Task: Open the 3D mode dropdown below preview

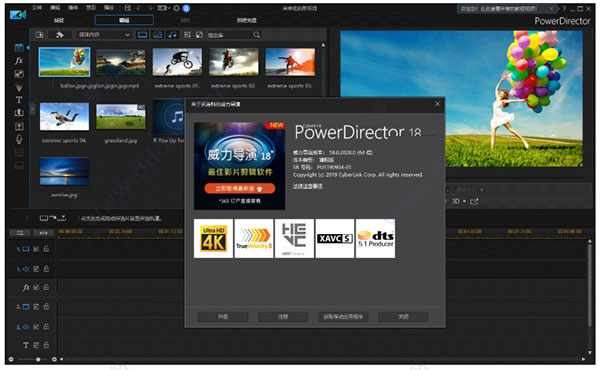Action: coord(459,201)
